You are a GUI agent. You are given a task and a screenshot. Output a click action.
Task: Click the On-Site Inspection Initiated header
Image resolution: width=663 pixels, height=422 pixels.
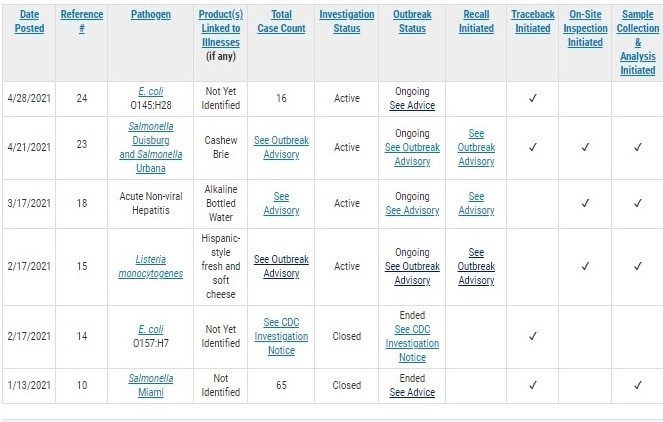coord(585,29)
